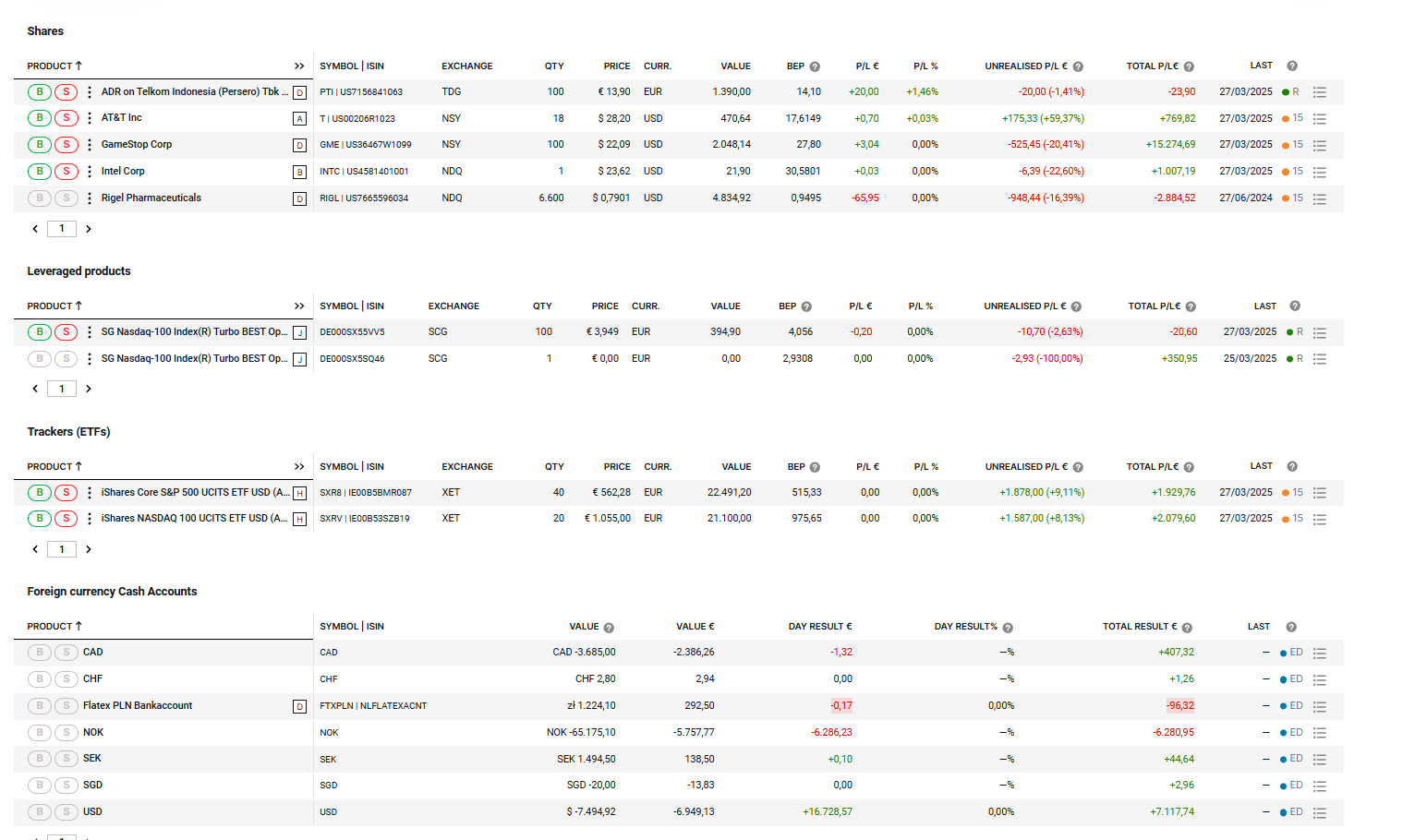Click help icon next to TOTAL P/L€ in Shares
The height and width of the screenshot is (840, 1427).
click(x=1189, y=66)
